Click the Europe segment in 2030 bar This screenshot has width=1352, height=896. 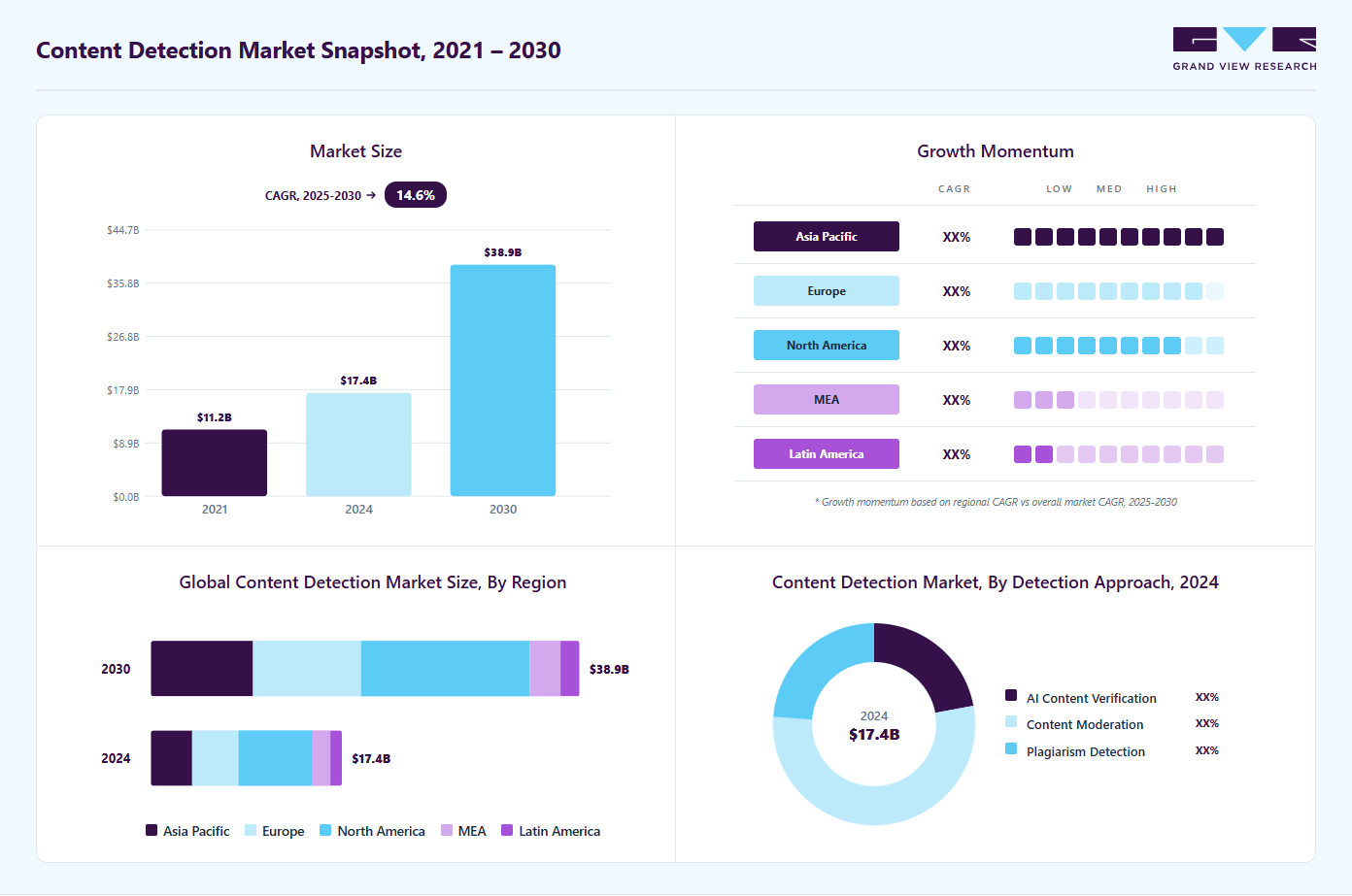(x=307, y=669)
